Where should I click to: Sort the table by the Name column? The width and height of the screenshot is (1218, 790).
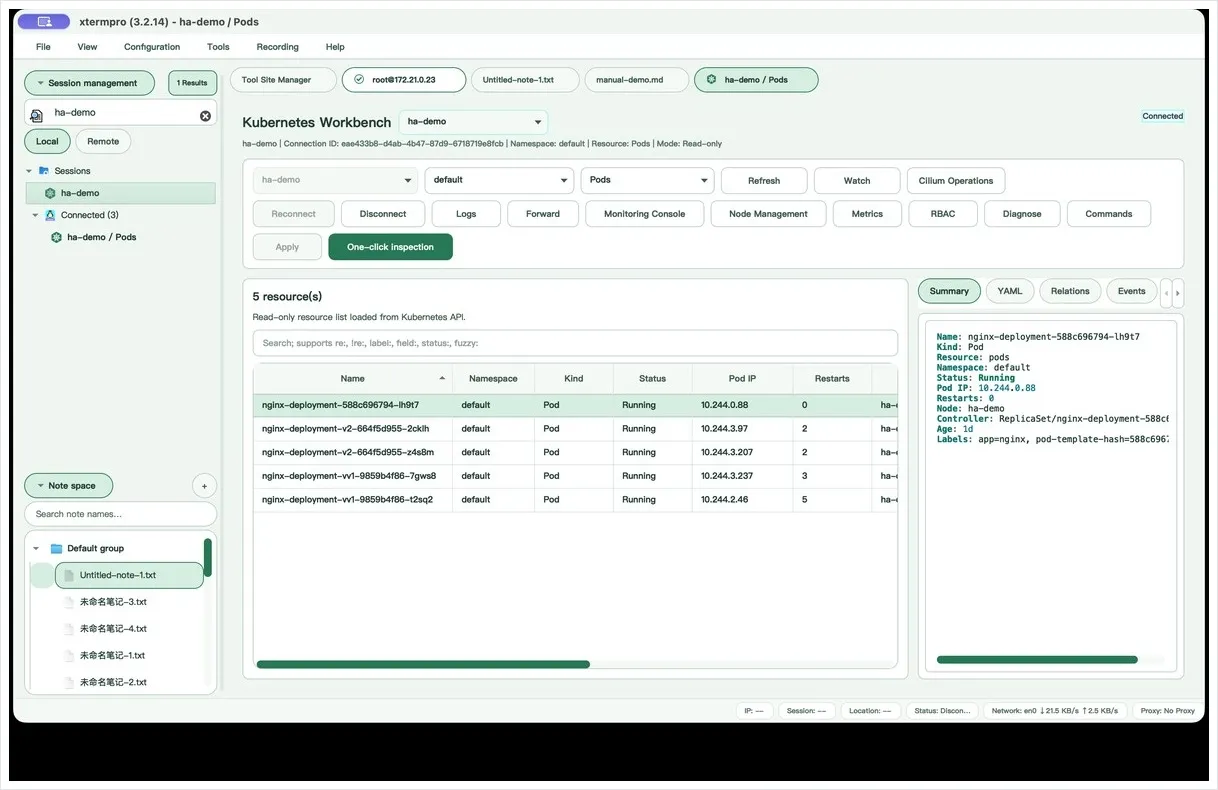tap(353, 379)
